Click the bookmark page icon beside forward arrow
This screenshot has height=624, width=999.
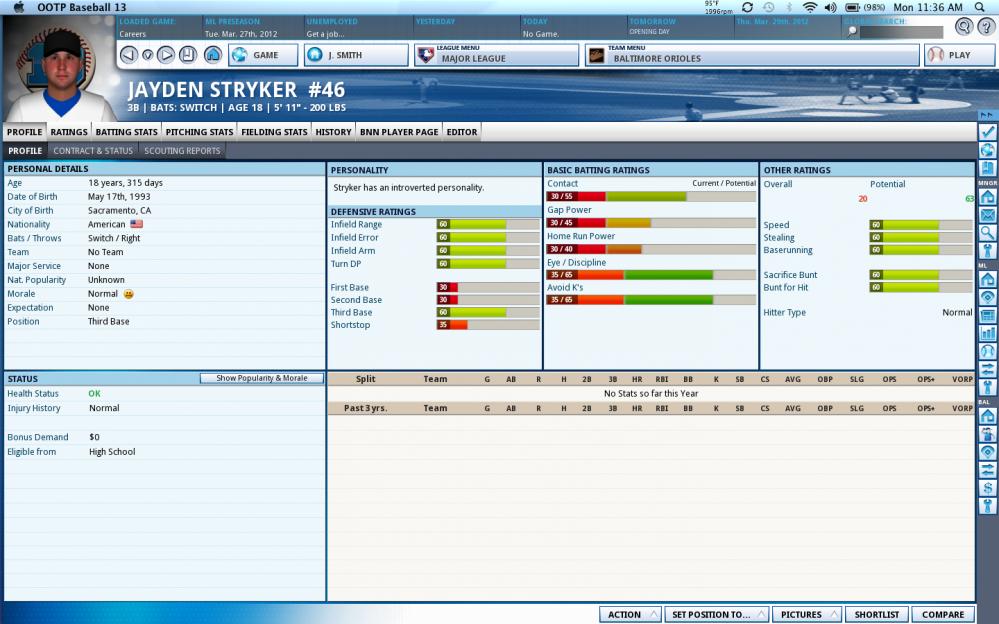pyautogui.click(x=188, y=55)
